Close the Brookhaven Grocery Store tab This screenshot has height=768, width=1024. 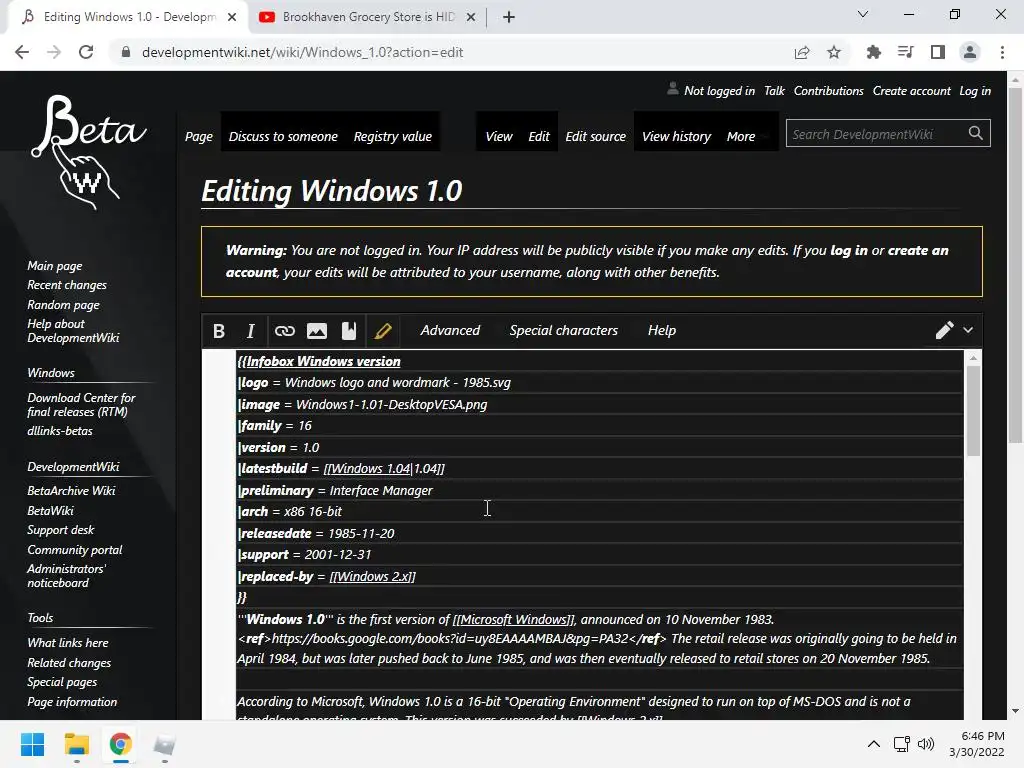click(x=471, y=17)
